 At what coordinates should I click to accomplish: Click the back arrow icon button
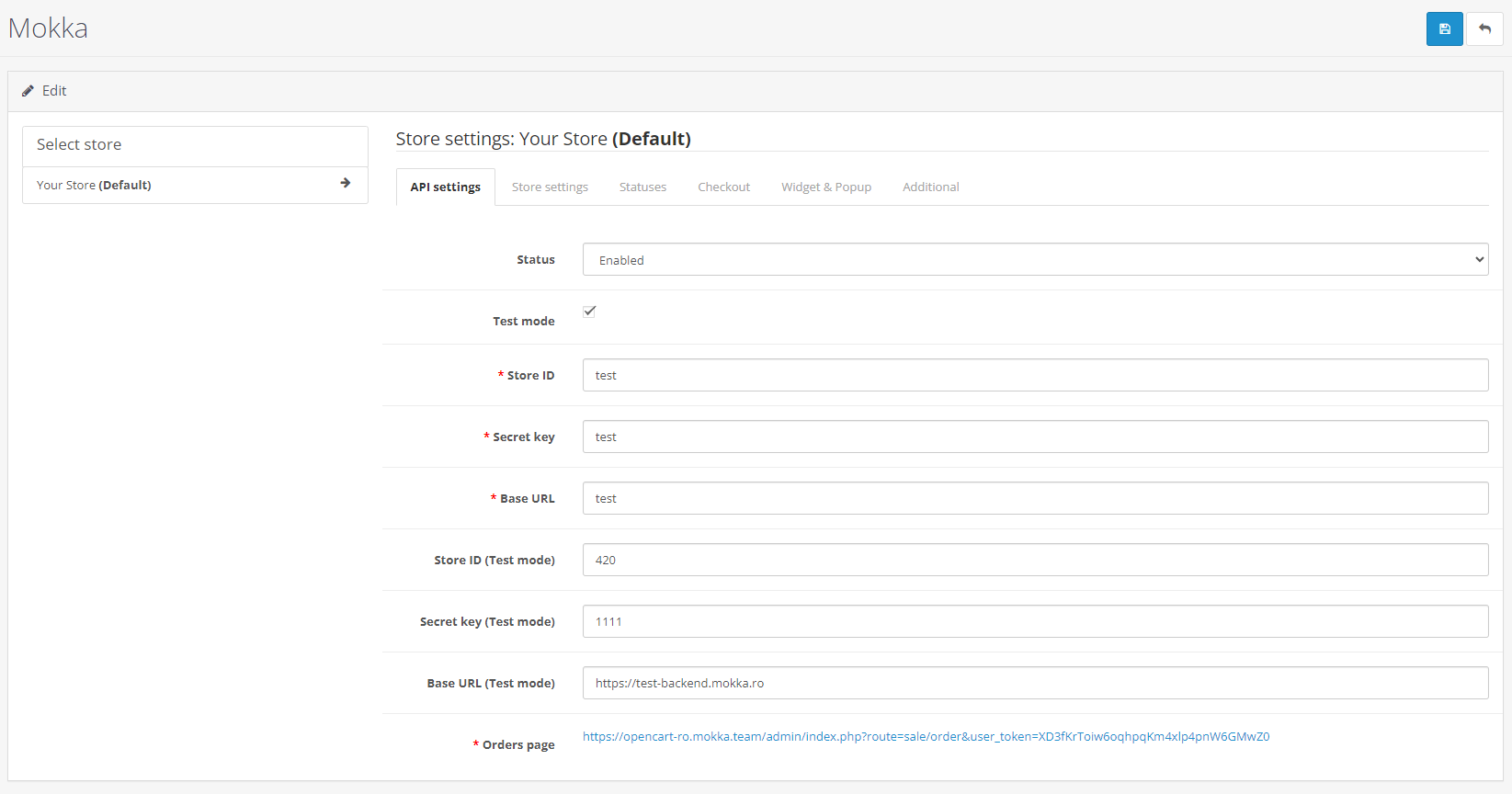coord(1484,28)
